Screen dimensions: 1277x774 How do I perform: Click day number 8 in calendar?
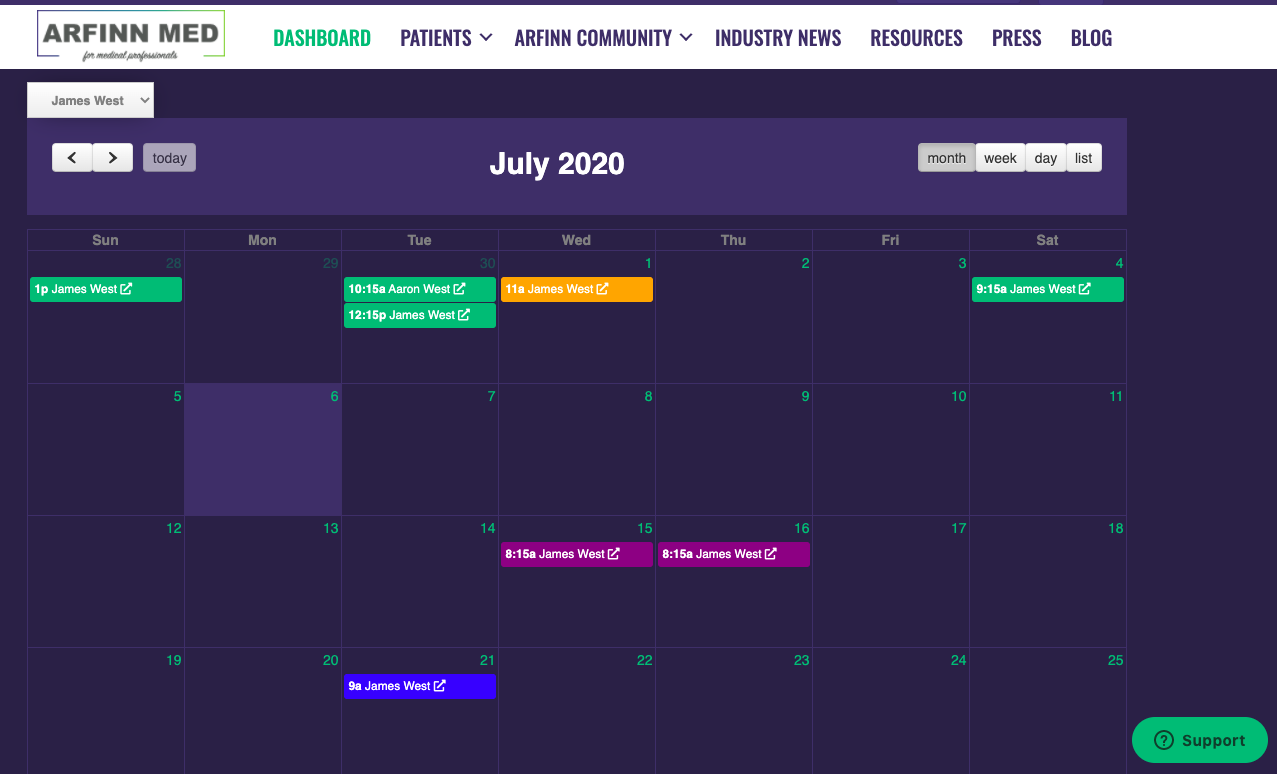point(648,396)
